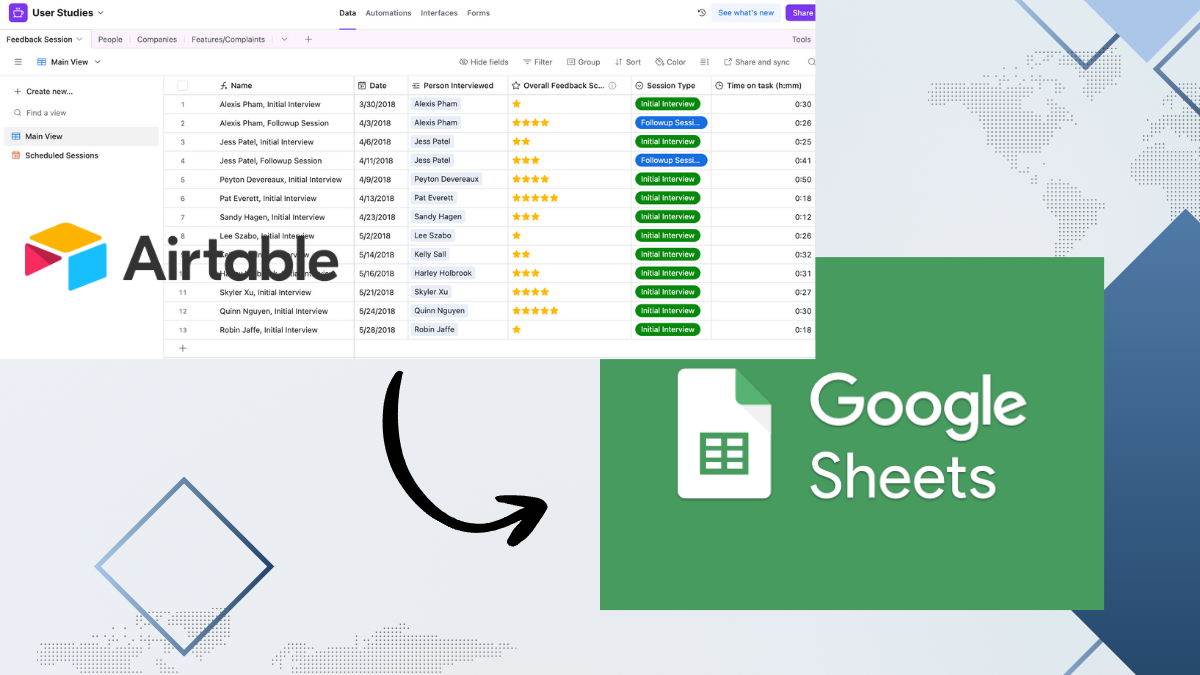Image resolution: width=1200 pixels, height=675 pixels.
Task: Toggle the views sidebar hamburger icon
Action: click(x=18, y=62)
